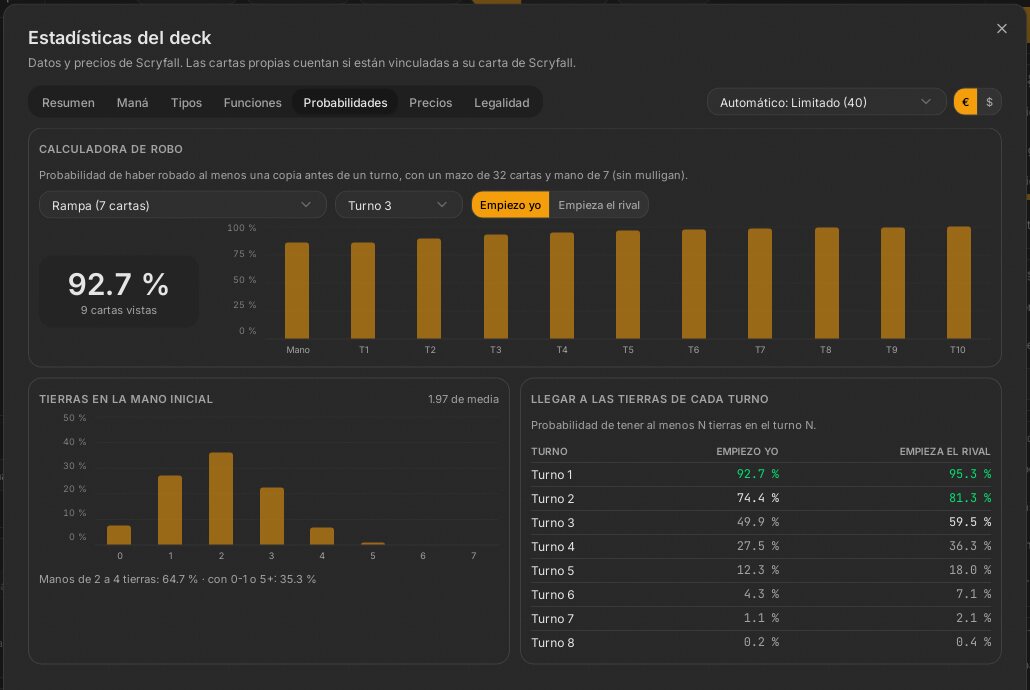The width and height of the screenshot is (1030, 690).
Task: Click the T9 bar in draw chart
Action: [x=893, y=283]
